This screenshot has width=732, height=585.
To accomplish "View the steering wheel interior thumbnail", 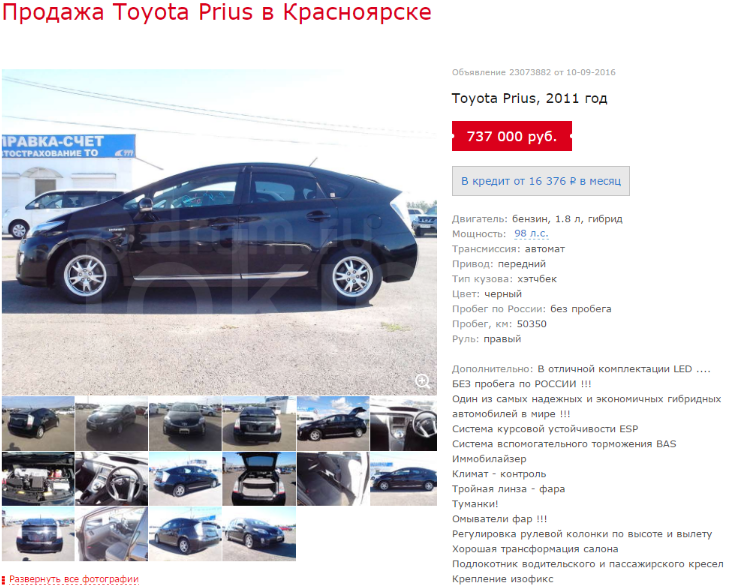I will 112,479.
